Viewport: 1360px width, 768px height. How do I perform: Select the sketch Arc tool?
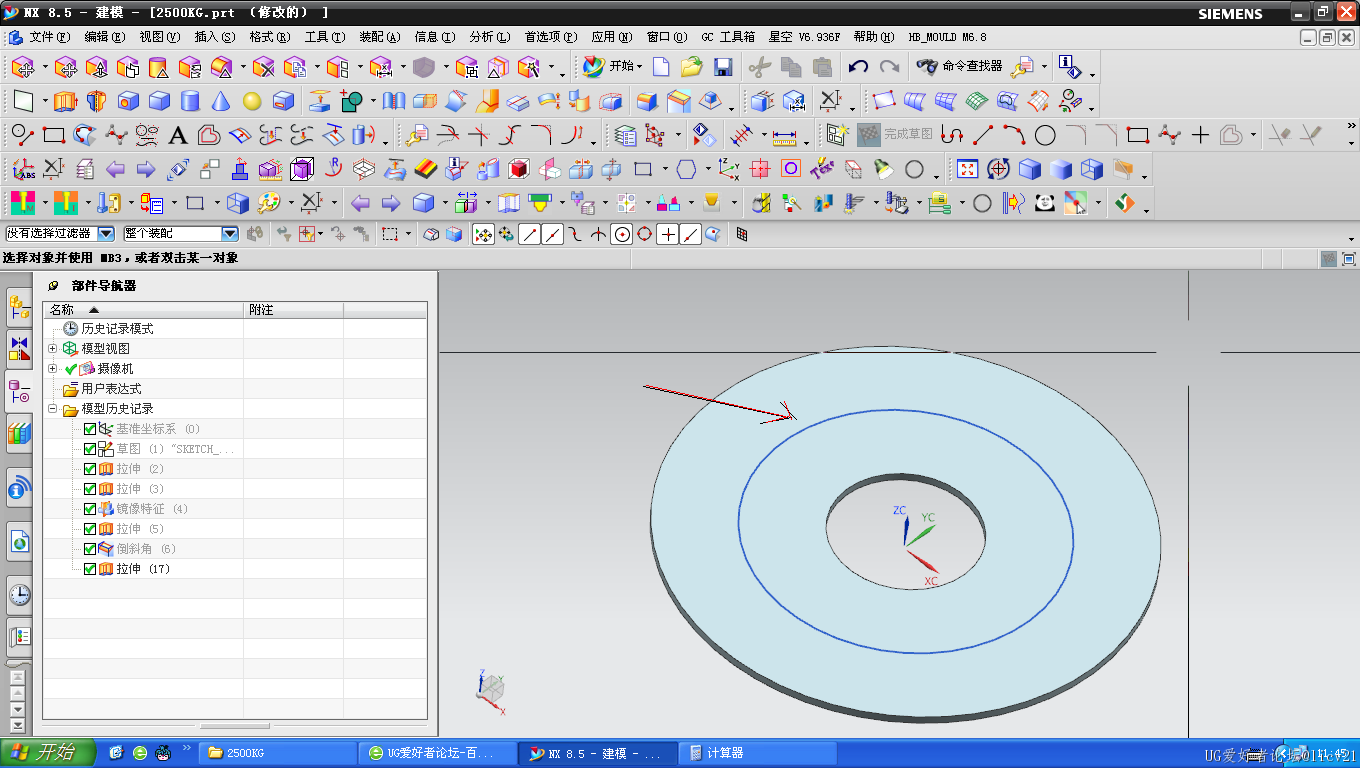[x=1014, y=135]
